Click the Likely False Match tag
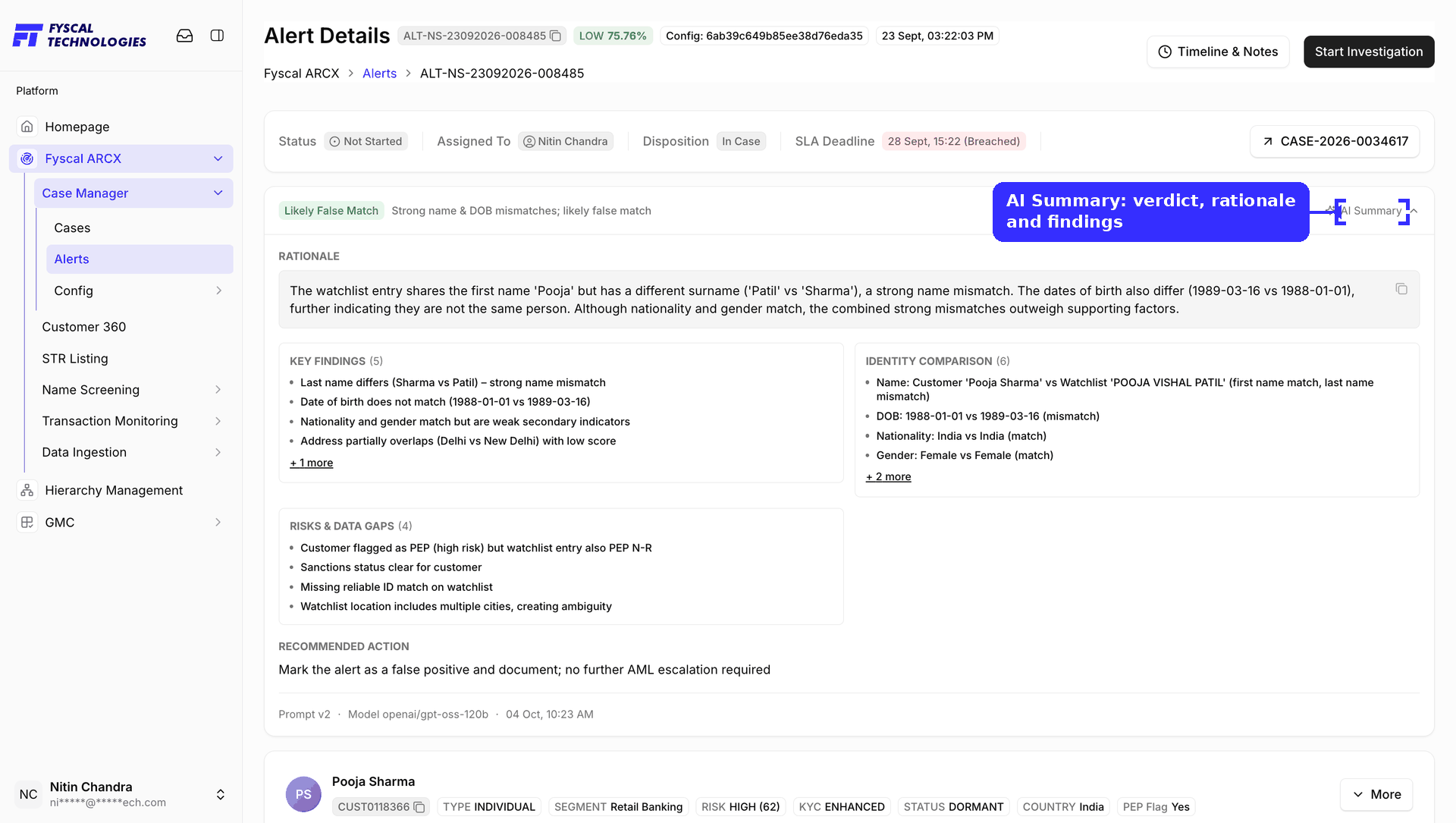This screenshot has width=1456, height=823. (x=331, y=211)
